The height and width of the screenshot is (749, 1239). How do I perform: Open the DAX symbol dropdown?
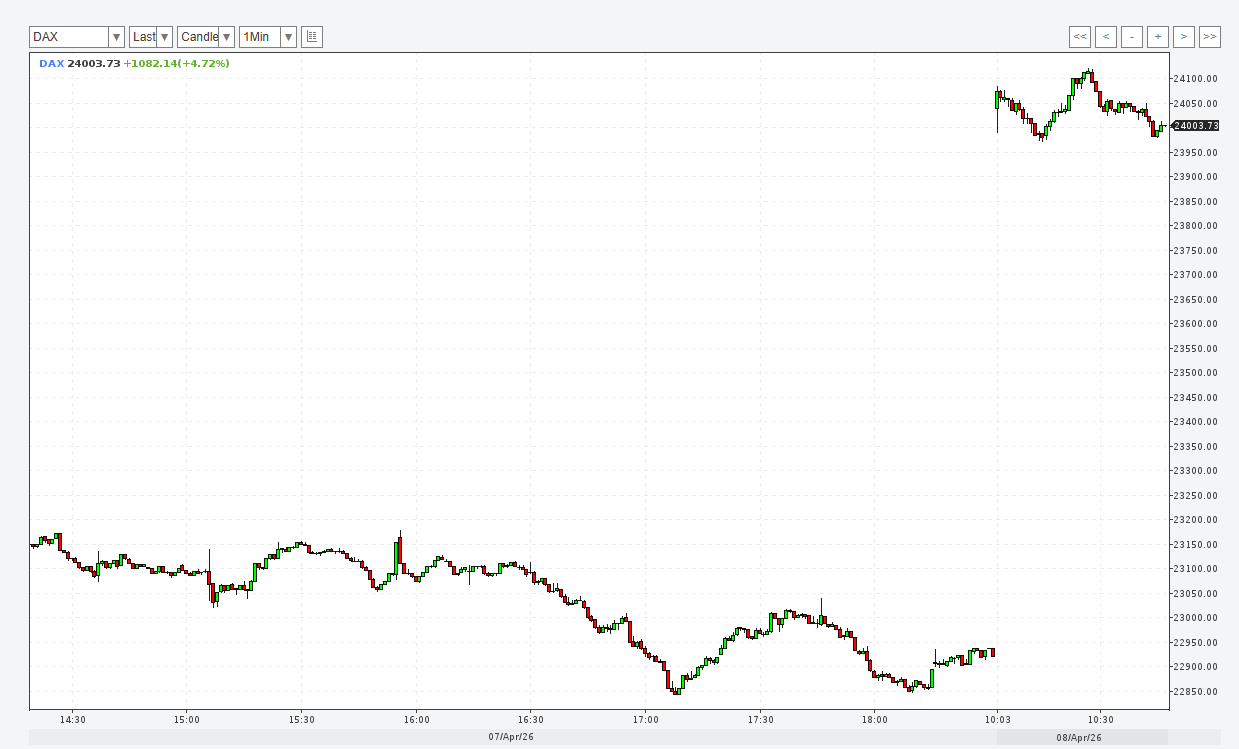pos(77,37)
